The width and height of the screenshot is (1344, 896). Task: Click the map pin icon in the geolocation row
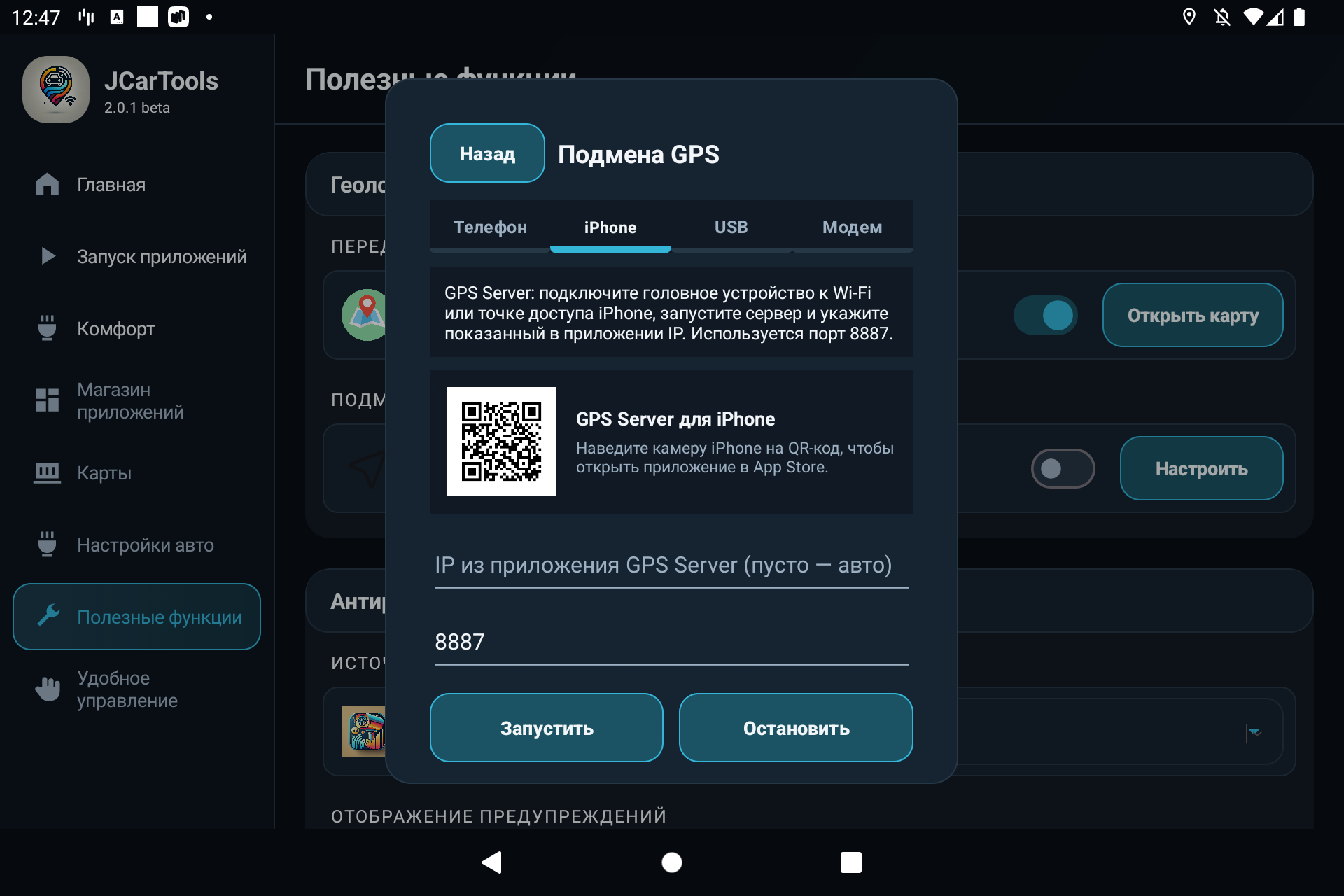(364, 315)
